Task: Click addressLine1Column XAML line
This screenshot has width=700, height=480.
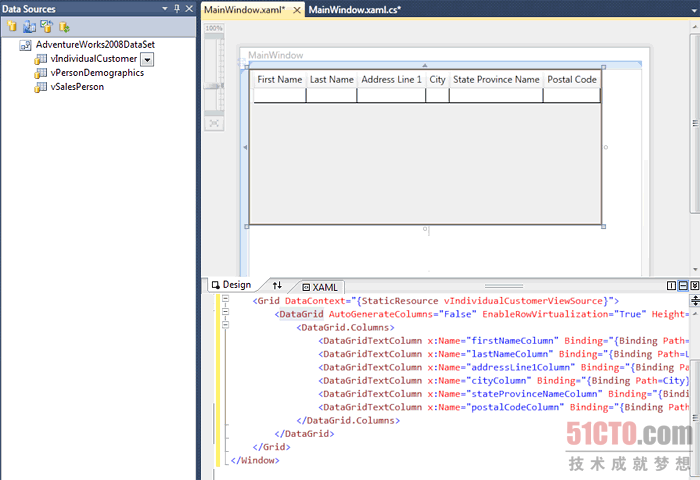Action: (504, 367)
